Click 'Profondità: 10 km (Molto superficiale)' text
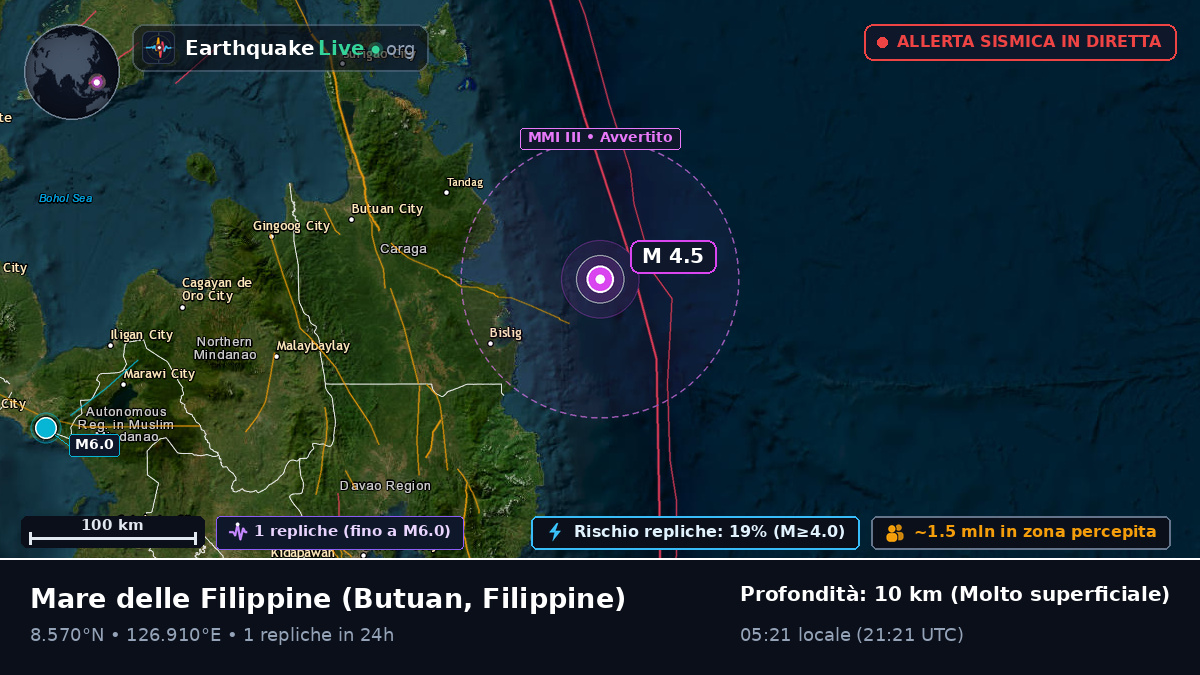The image size is (1200, 675). click(x=955, y=595)
